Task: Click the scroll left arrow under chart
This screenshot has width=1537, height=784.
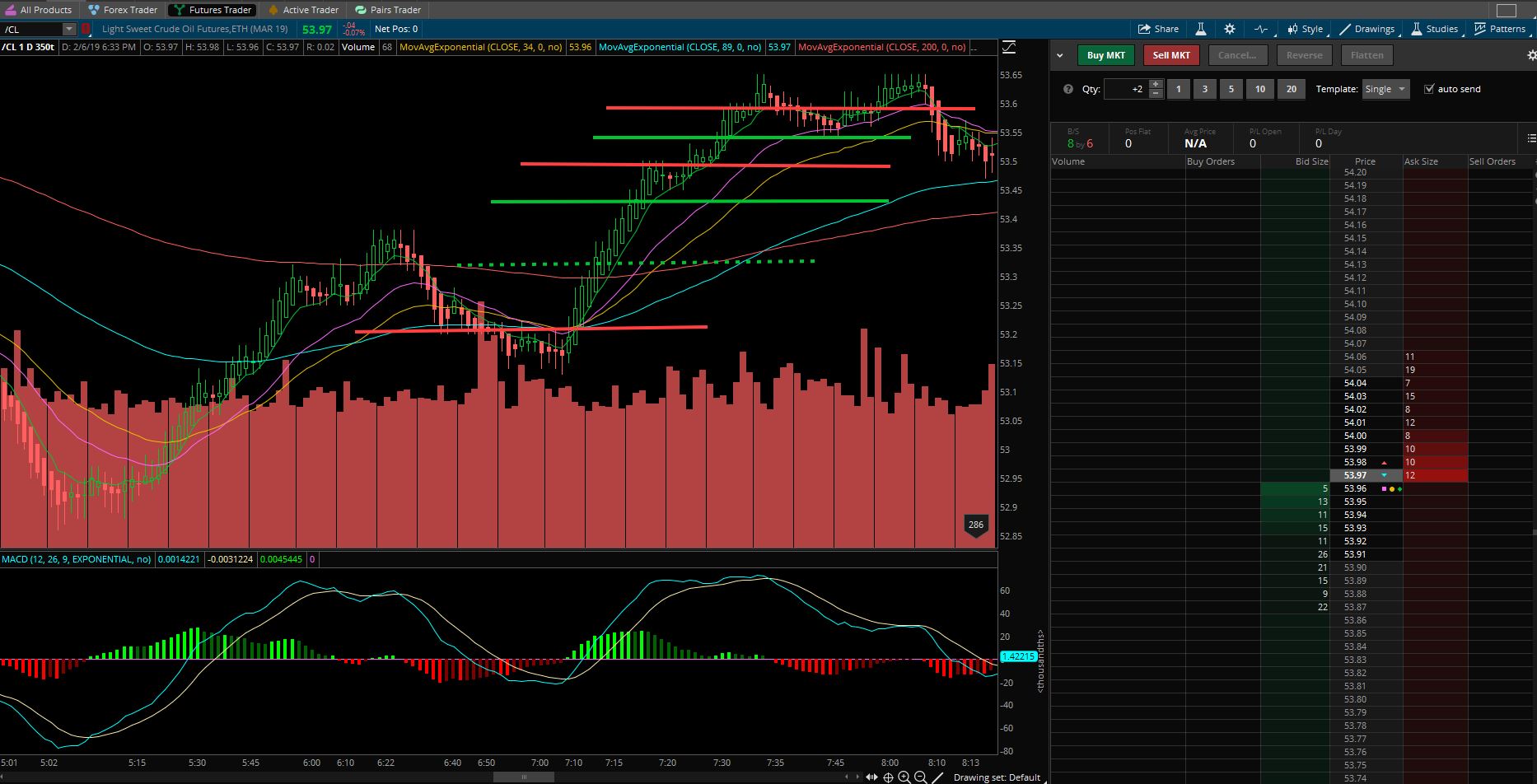Action: point(847,777)
